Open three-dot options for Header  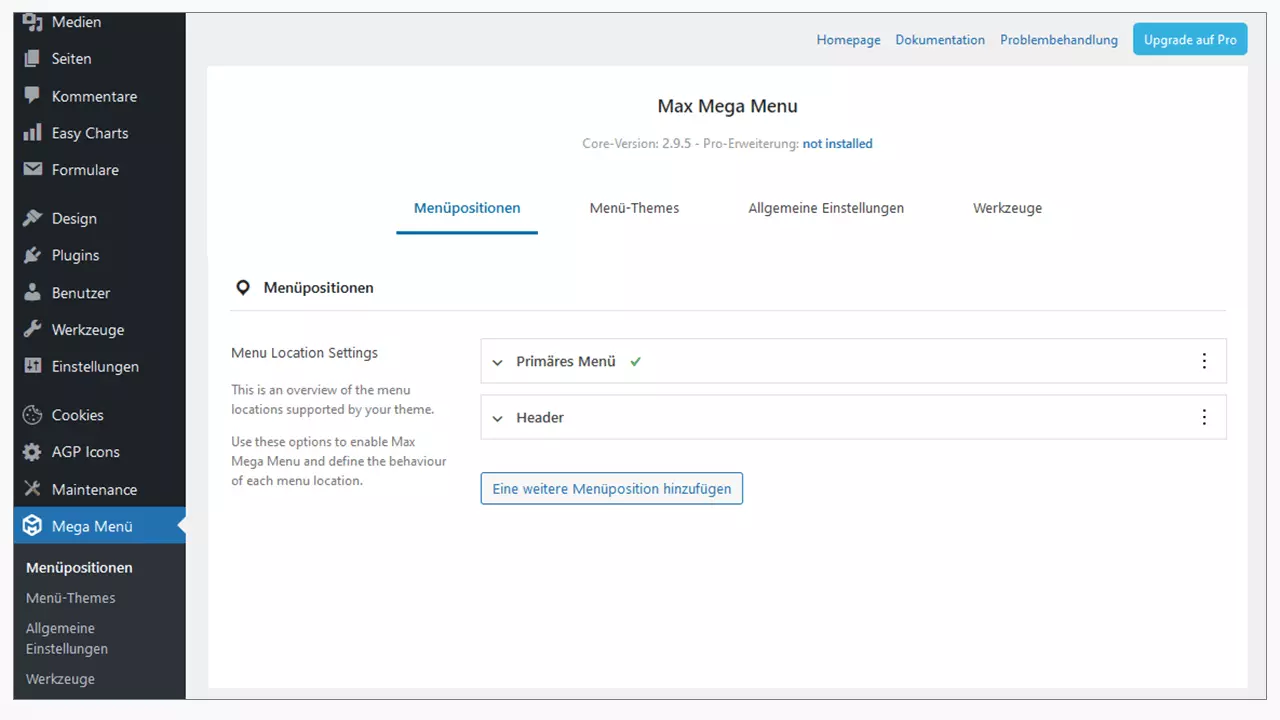[1204, 417]
